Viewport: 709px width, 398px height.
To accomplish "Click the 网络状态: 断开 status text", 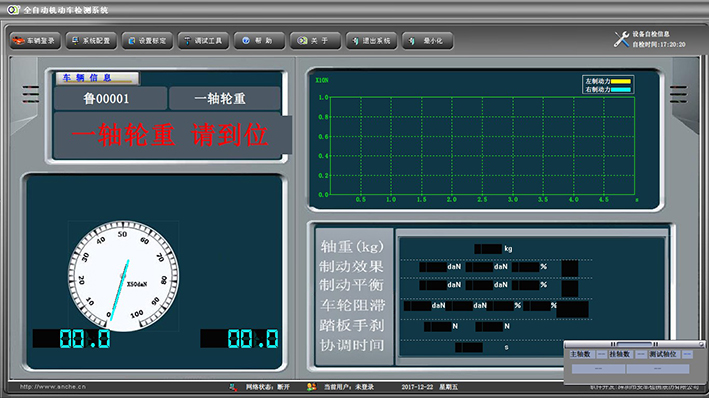I will point(268,387).
